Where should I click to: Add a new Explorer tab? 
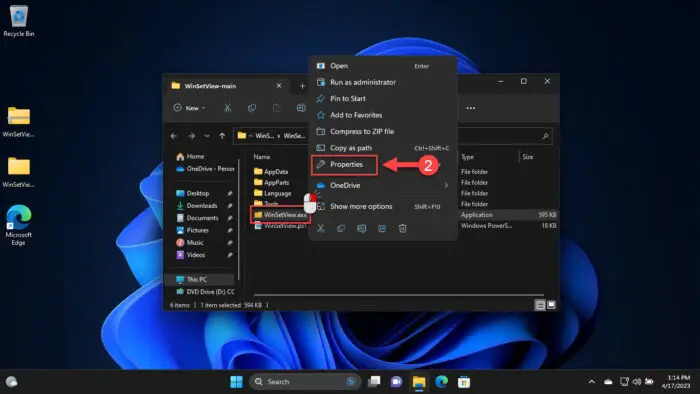pos(302,86)
